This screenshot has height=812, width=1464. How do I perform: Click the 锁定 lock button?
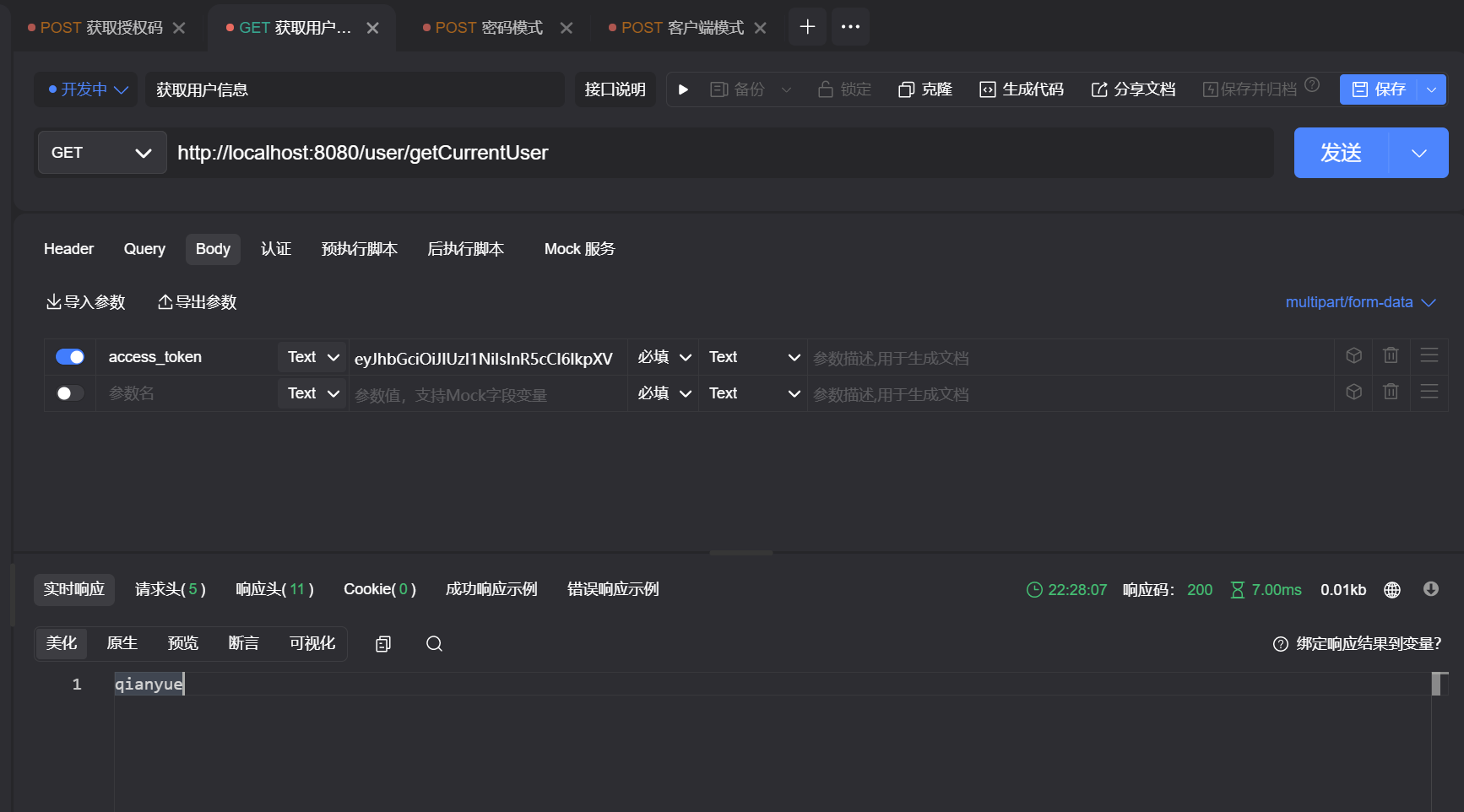point(844,89)
